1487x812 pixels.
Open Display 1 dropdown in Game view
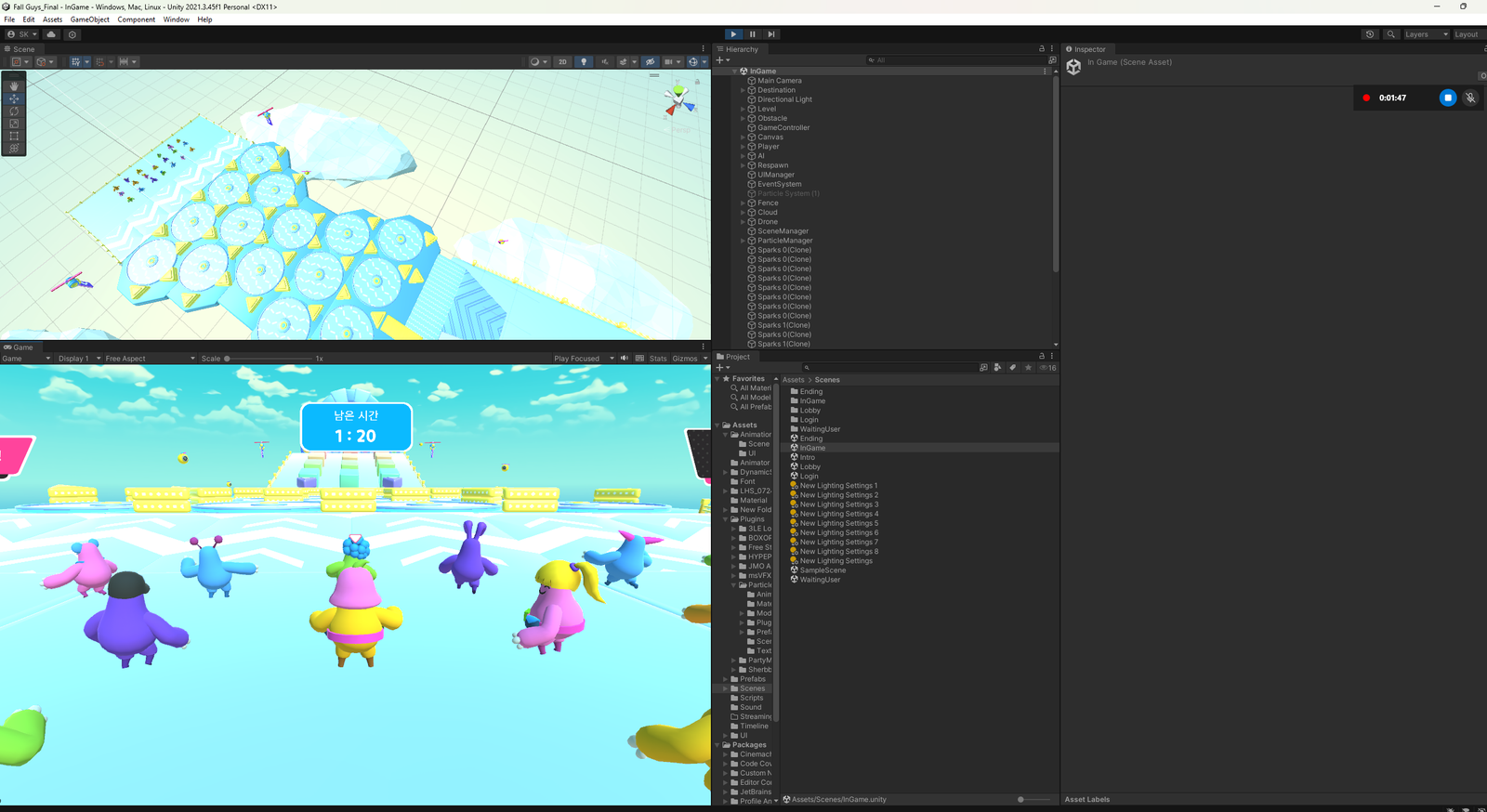79,359
